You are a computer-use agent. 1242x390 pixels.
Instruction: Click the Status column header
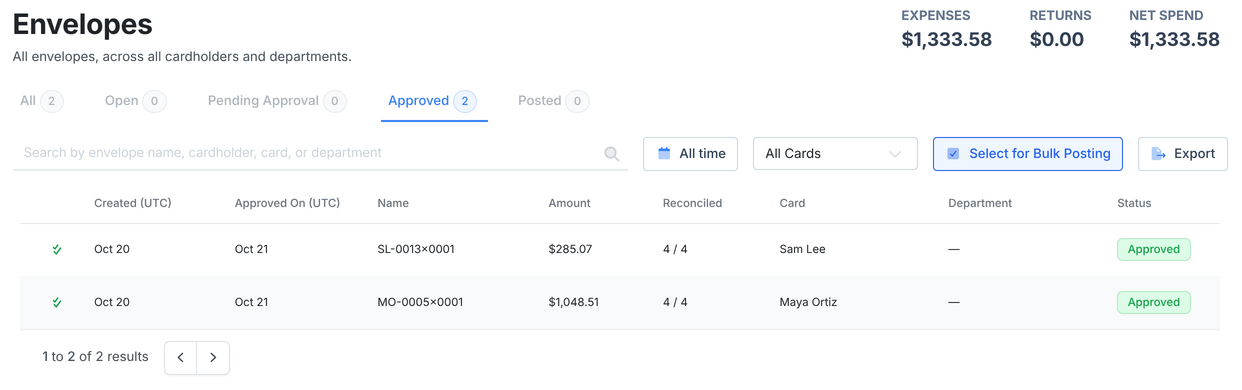(x=1134, y=203)
